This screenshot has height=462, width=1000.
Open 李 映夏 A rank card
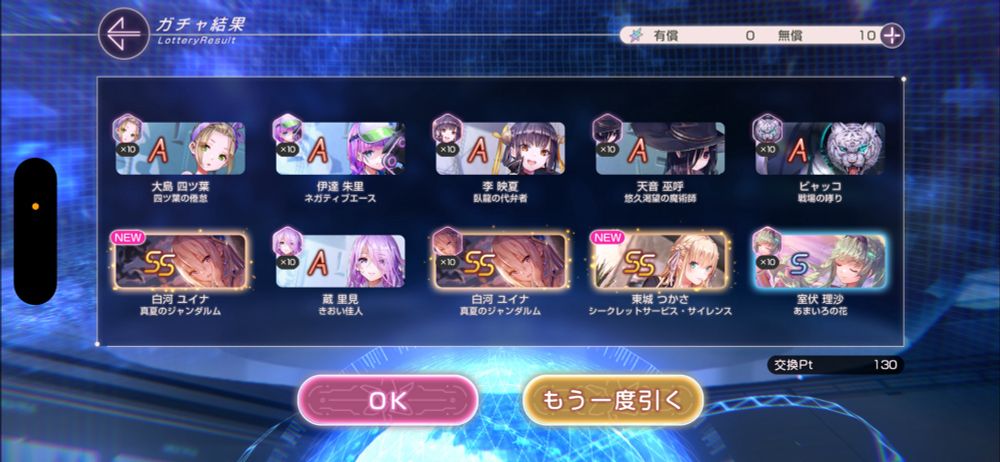coord(500,149)
